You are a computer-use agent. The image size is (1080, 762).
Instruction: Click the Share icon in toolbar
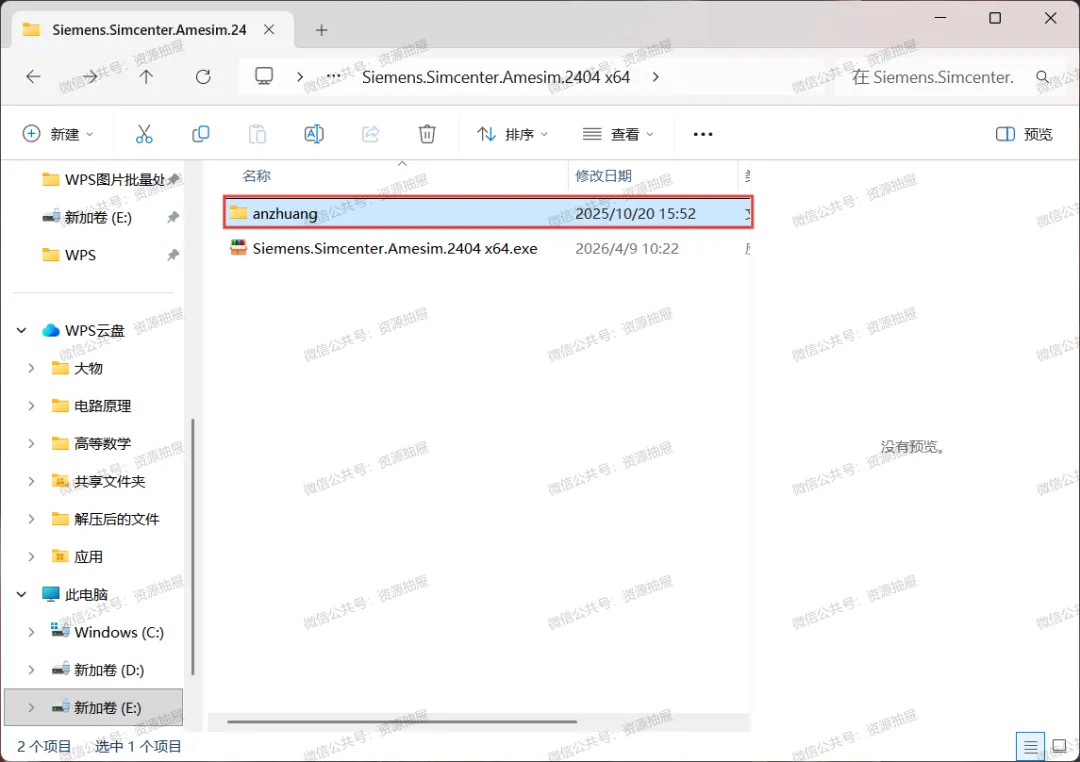click(x=371, y=134)
